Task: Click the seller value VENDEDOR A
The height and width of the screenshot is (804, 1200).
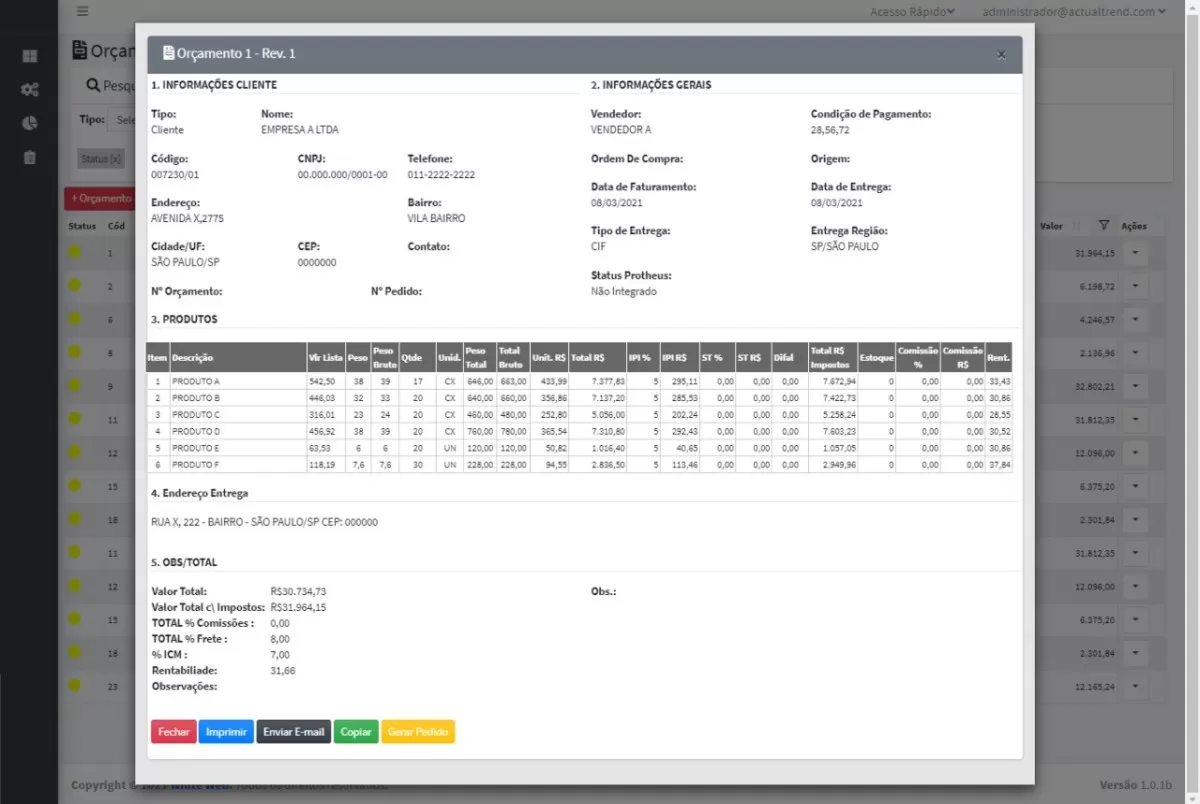Action: pos(621,130)
